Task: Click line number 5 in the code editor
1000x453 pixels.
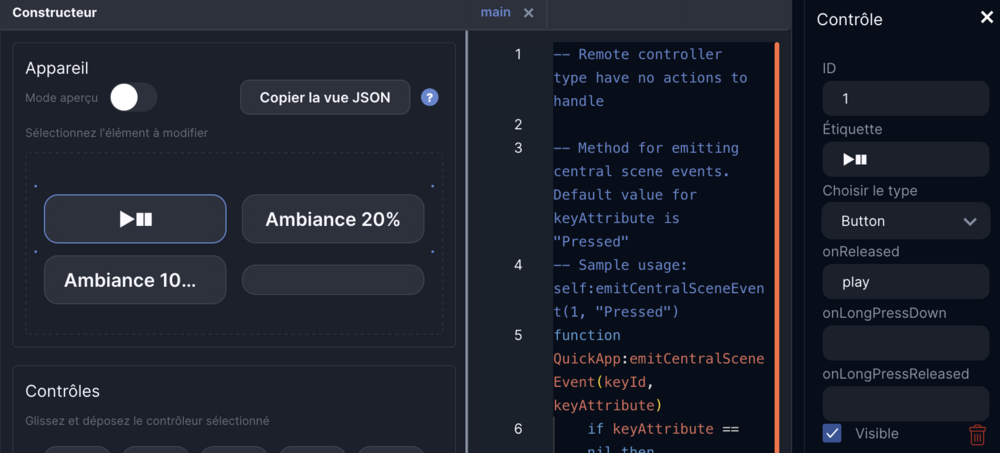Action: (x=518, y=335)
